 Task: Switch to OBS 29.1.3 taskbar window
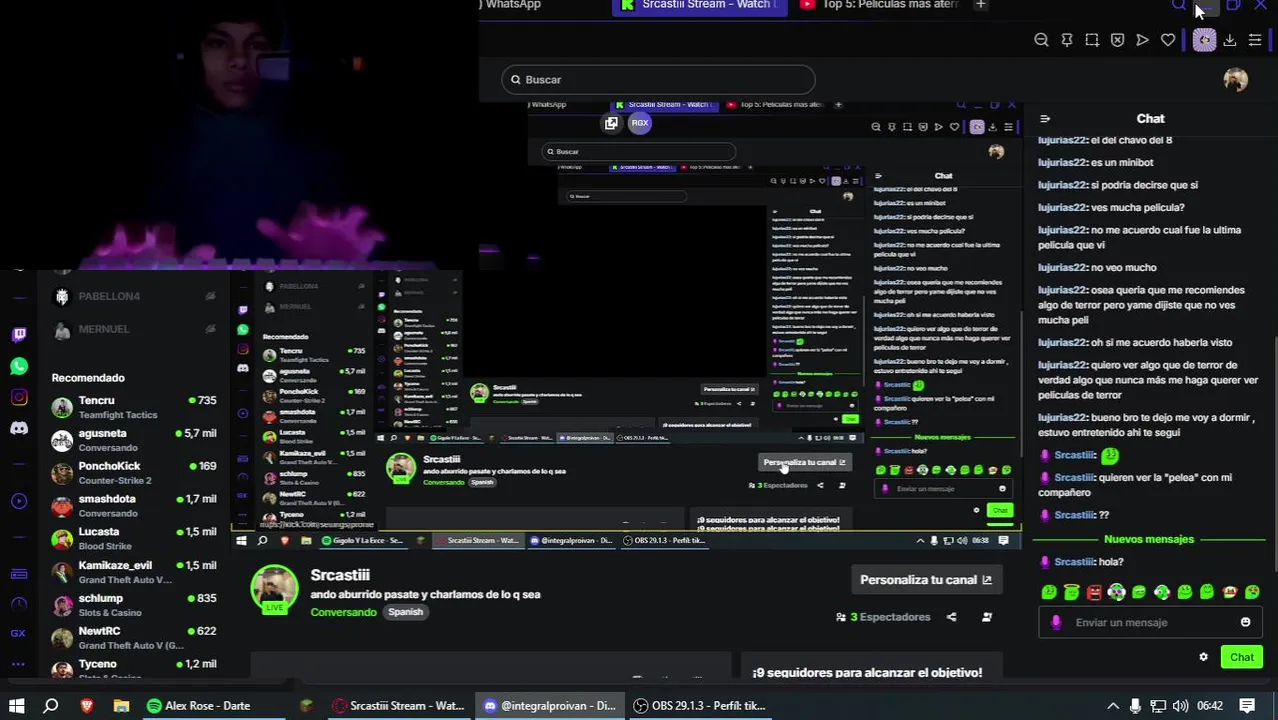coord(700,706)
